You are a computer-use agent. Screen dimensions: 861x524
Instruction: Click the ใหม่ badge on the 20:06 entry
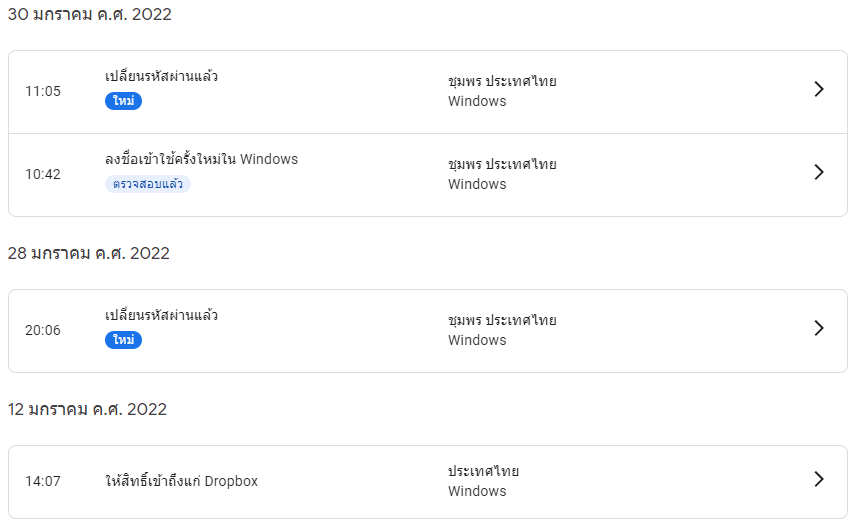point(124,340)
